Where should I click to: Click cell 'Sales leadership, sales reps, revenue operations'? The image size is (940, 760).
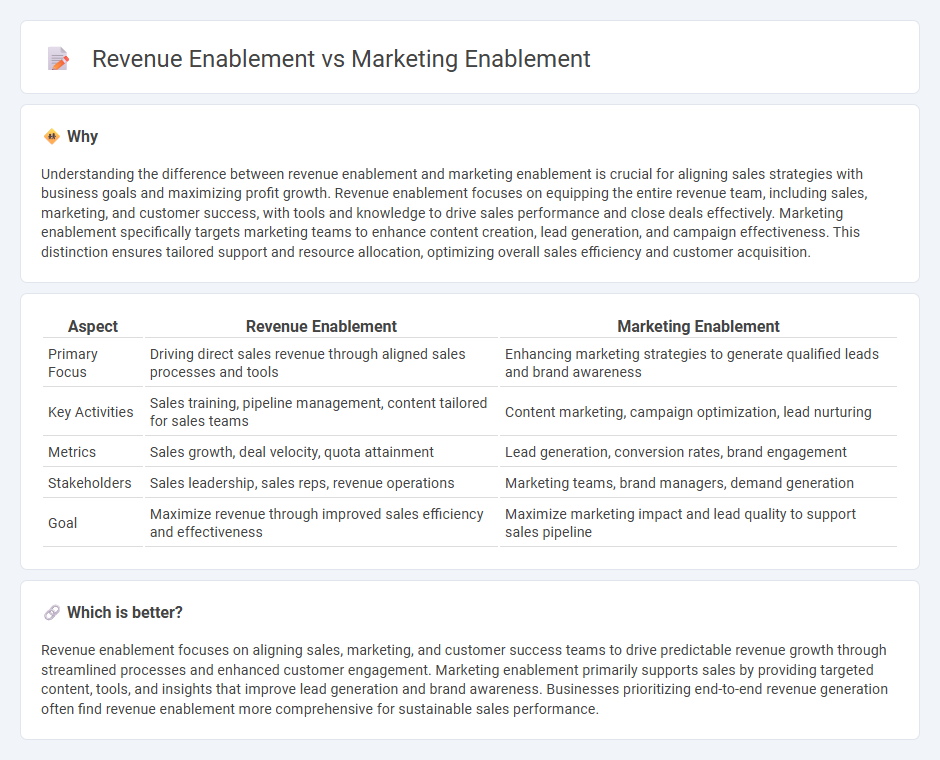point(321,483)
